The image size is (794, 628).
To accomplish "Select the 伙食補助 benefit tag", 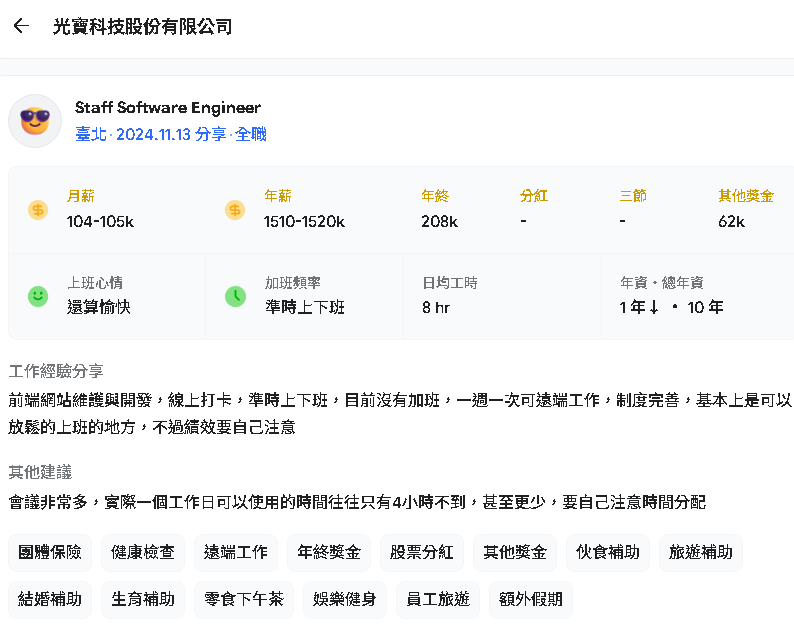I will (x=608, y=552).
